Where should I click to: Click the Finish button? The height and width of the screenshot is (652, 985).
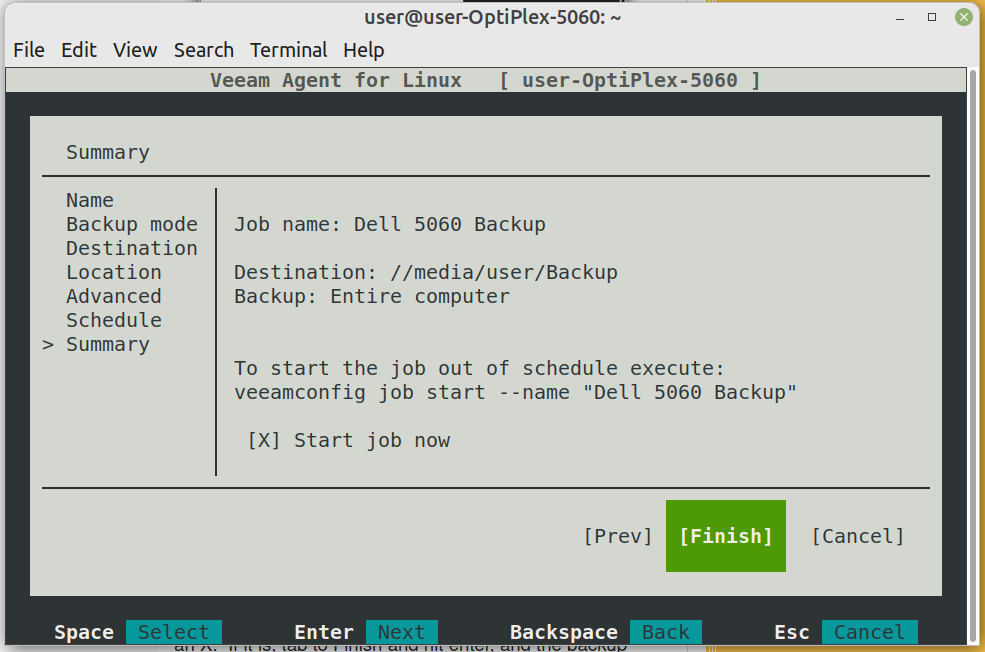click(x=726, y=536)
